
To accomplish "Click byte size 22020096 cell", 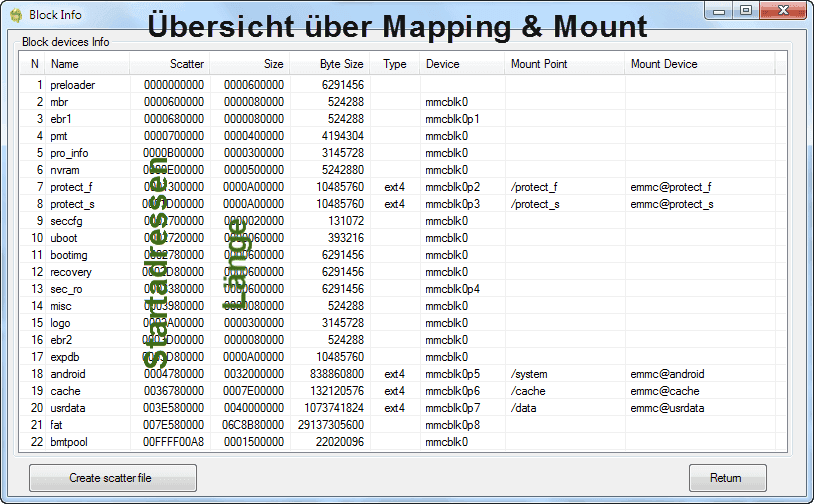I will (340, 442).
